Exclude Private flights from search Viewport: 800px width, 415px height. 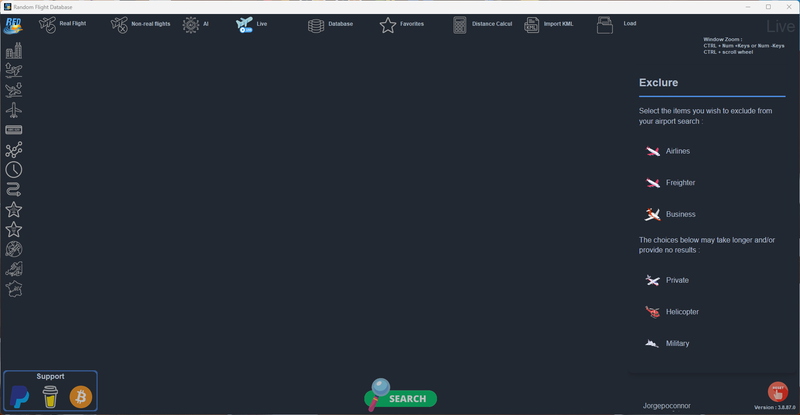(x=653, y=280)
